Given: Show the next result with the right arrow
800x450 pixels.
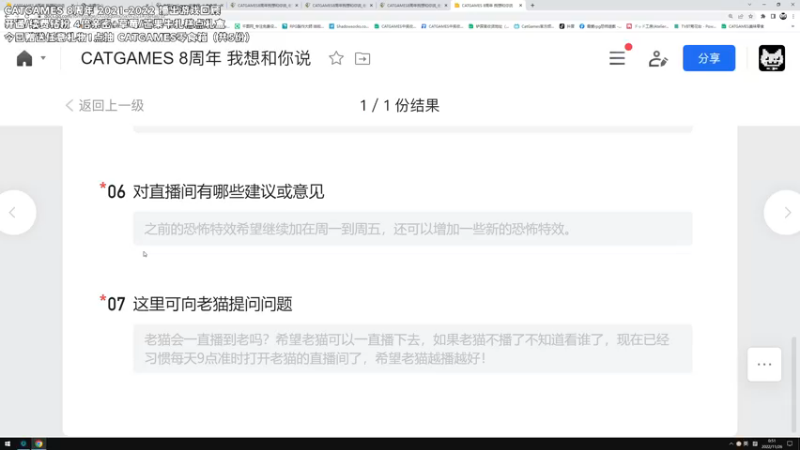Looking at the screenshot, I should (x=786, y=212).
